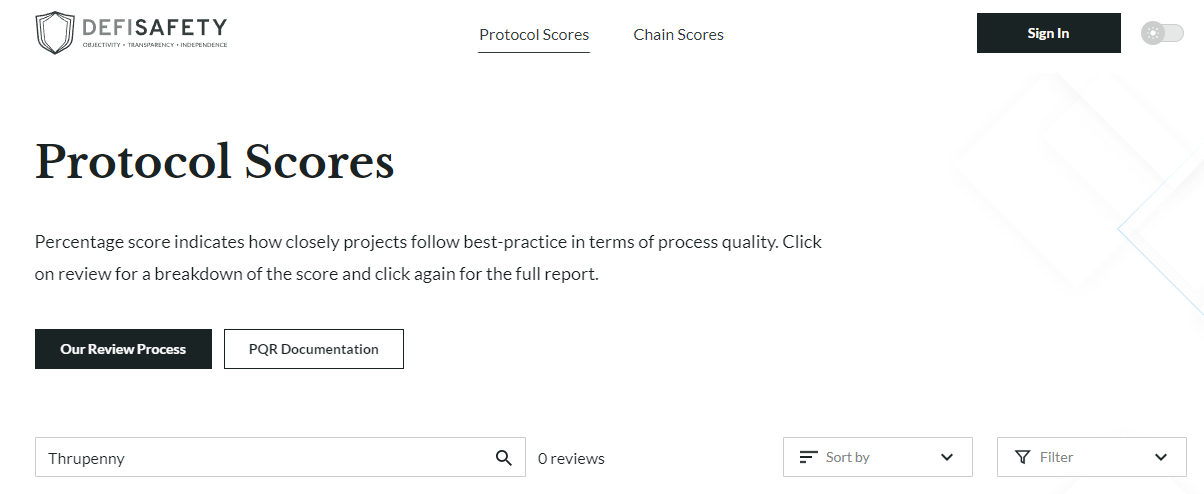Open Our Review Process page

(123, 349)
